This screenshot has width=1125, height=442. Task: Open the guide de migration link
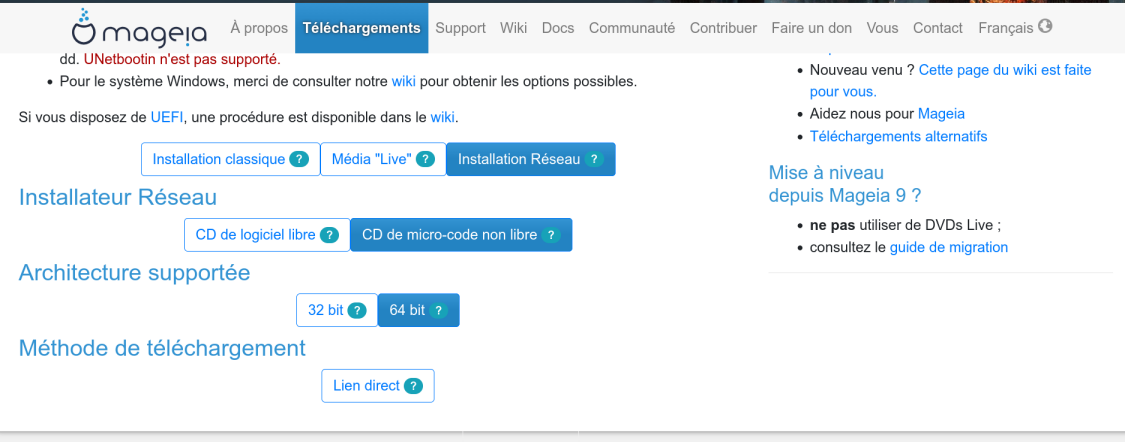pos(949,248)
